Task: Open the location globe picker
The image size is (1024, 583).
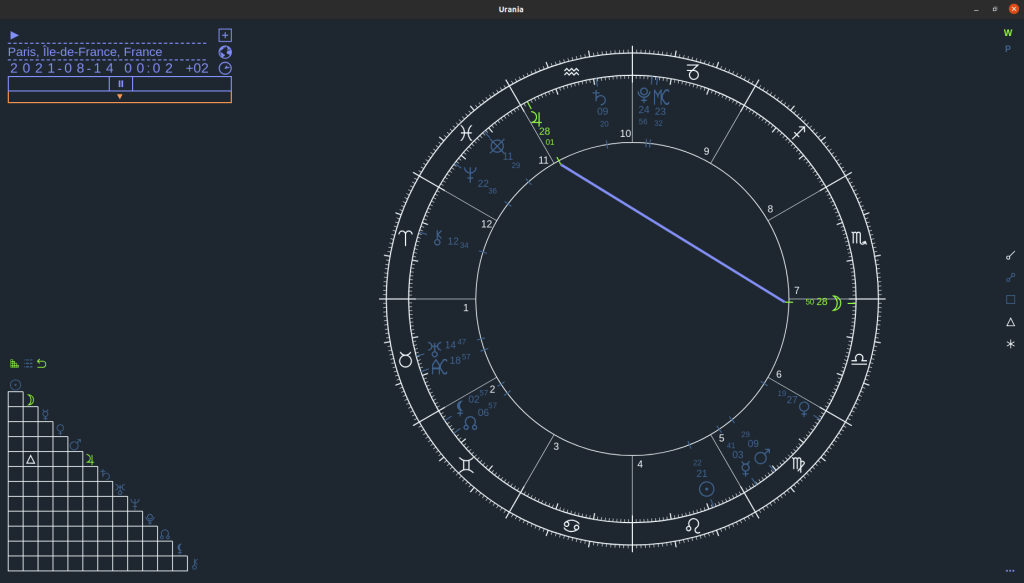Action: 224,52
